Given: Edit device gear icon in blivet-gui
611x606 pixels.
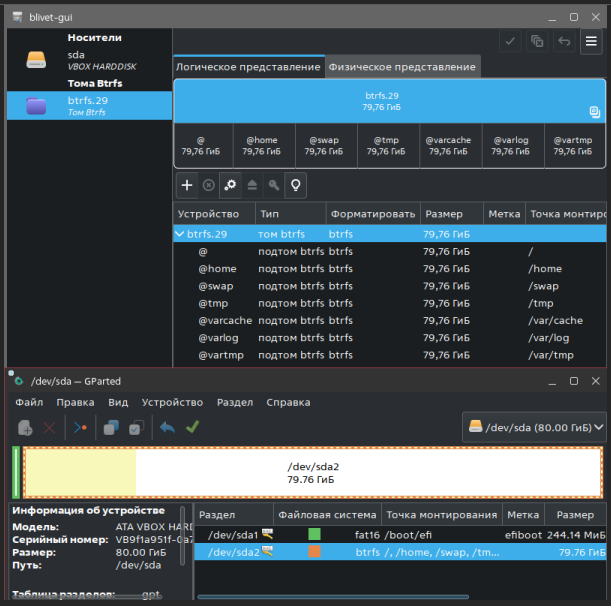Looking at the screenshot, I should [x=230, y=185].
